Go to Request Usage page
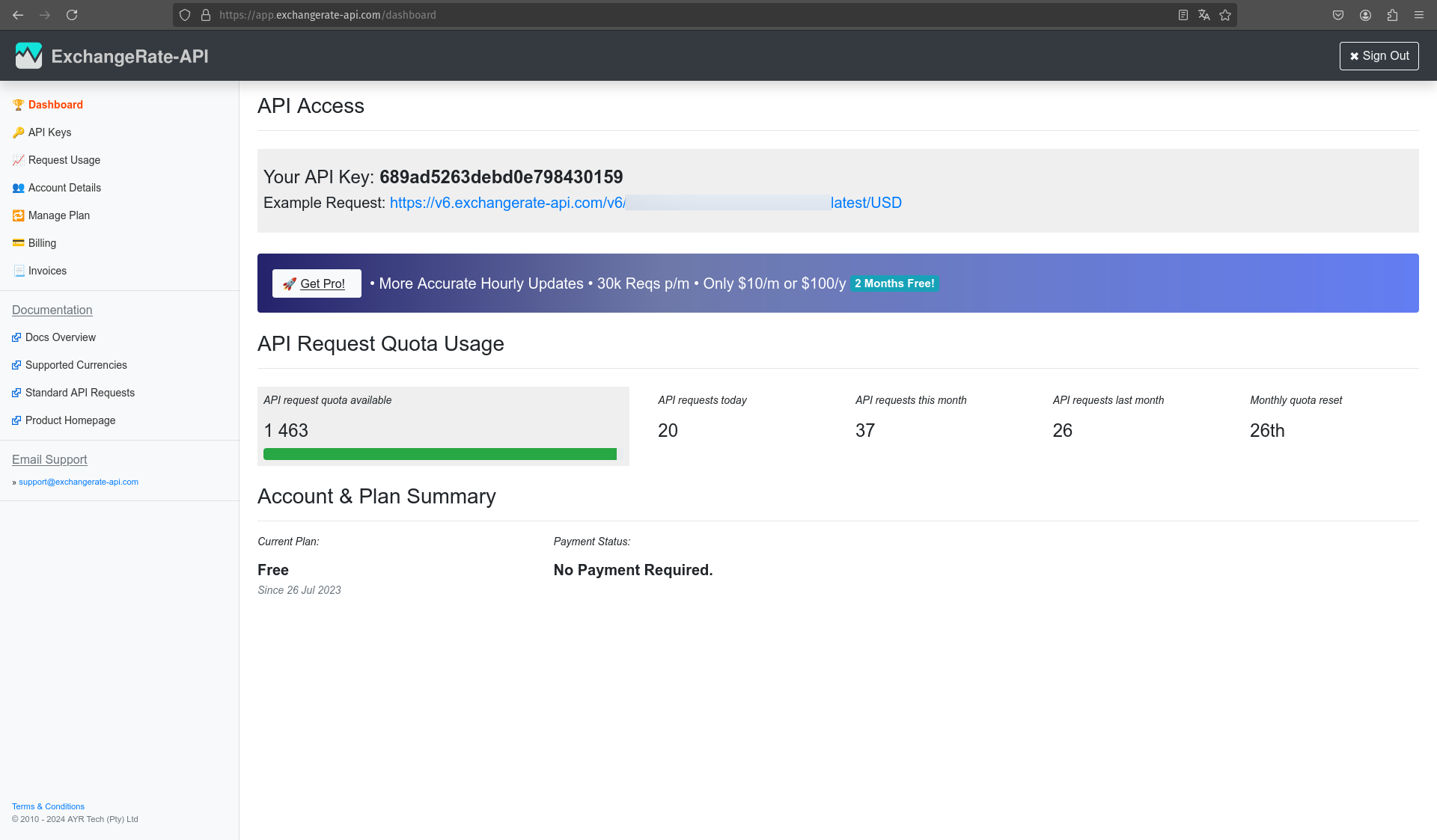The image size is (1437, 840). point(64,160)
